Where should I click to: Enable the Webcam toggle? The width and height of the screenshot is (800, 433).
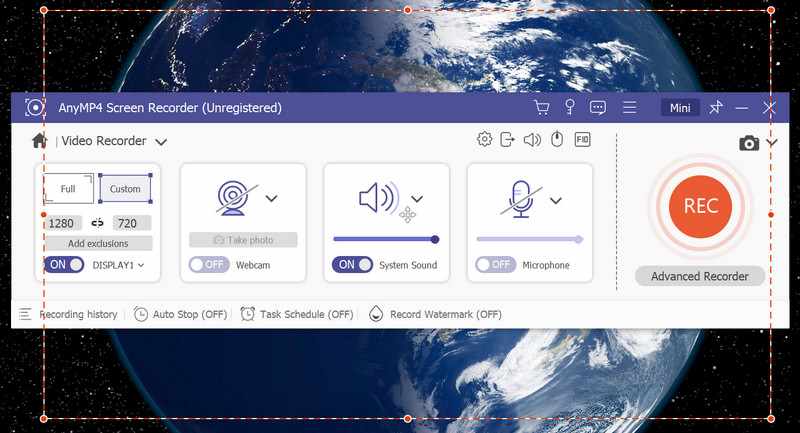pos(209,265)
